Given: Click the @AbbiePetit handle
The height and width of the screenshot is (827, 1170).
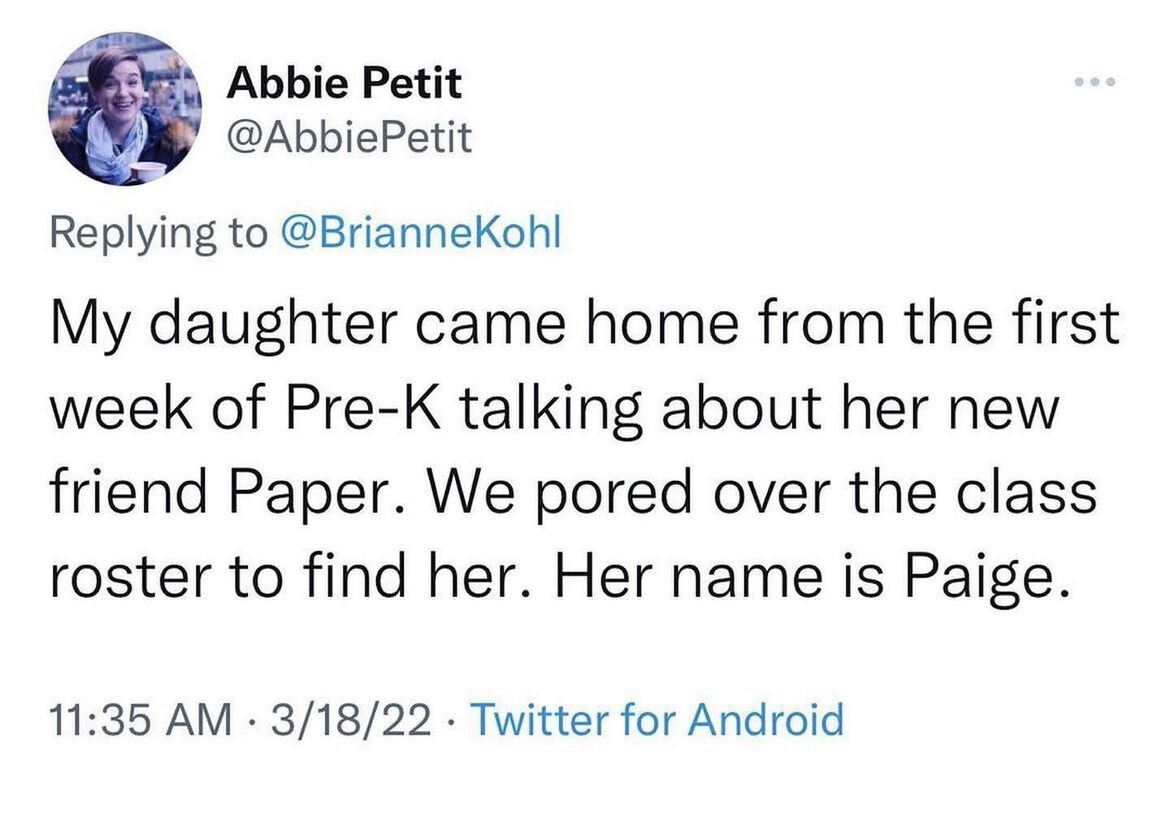Looking at the screenshot, I should [349, 137].
